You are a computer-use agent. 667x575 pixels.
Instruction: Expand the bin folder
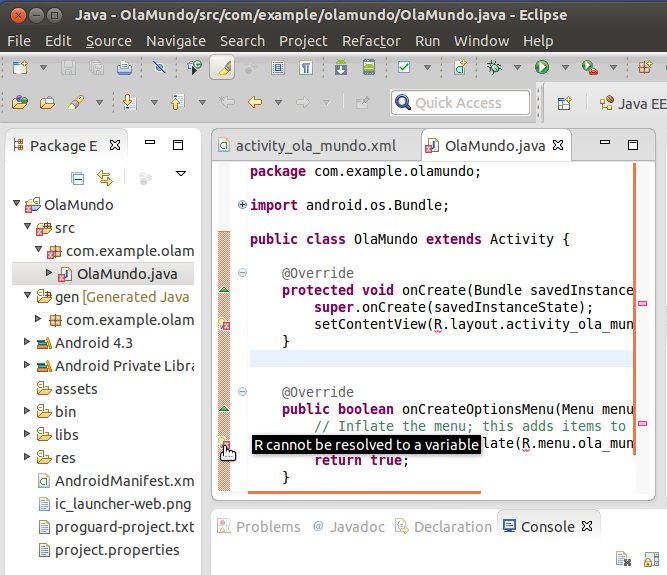(x=27, y=410)
